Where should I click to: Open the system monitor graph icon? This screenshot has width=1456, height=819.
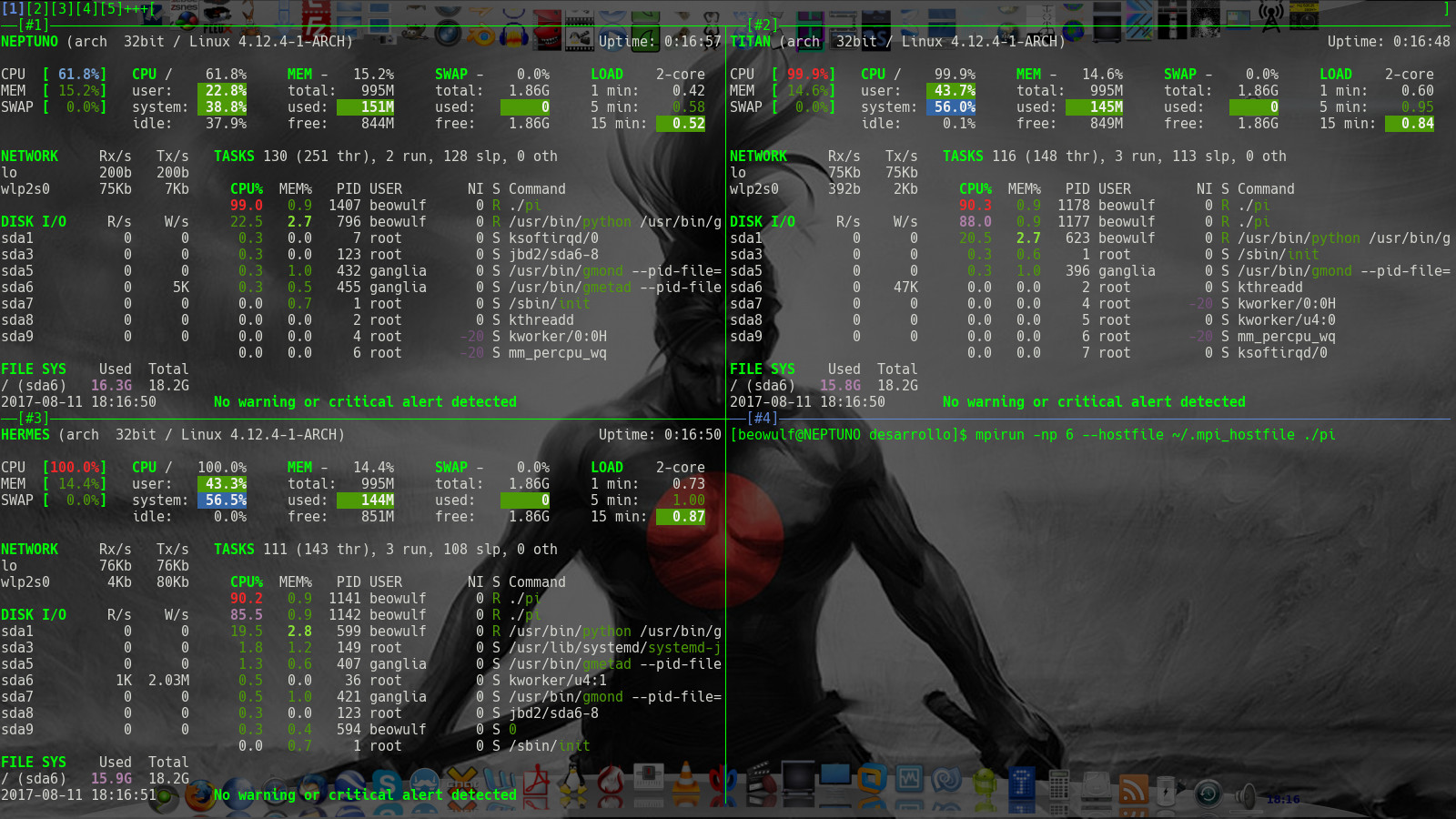[x=909, y=780]
